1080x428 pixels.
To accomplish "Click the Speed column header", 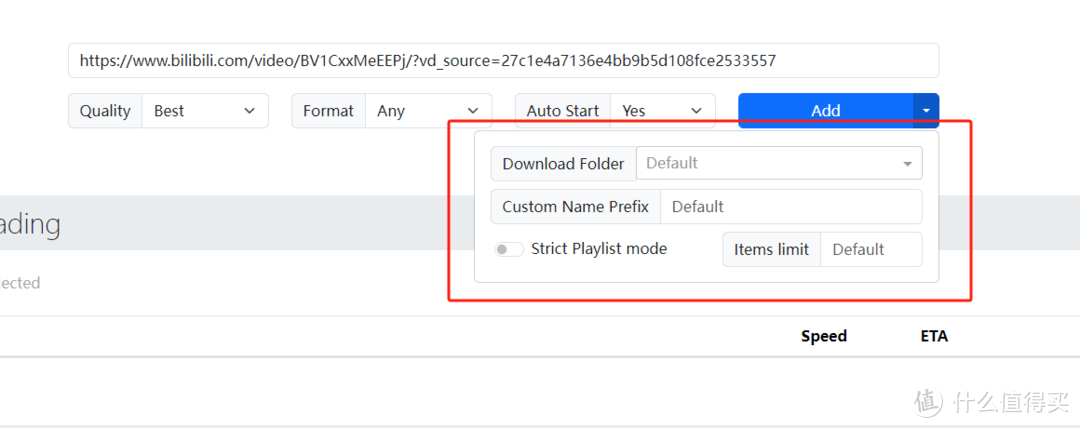I will [x=824, y=336].
